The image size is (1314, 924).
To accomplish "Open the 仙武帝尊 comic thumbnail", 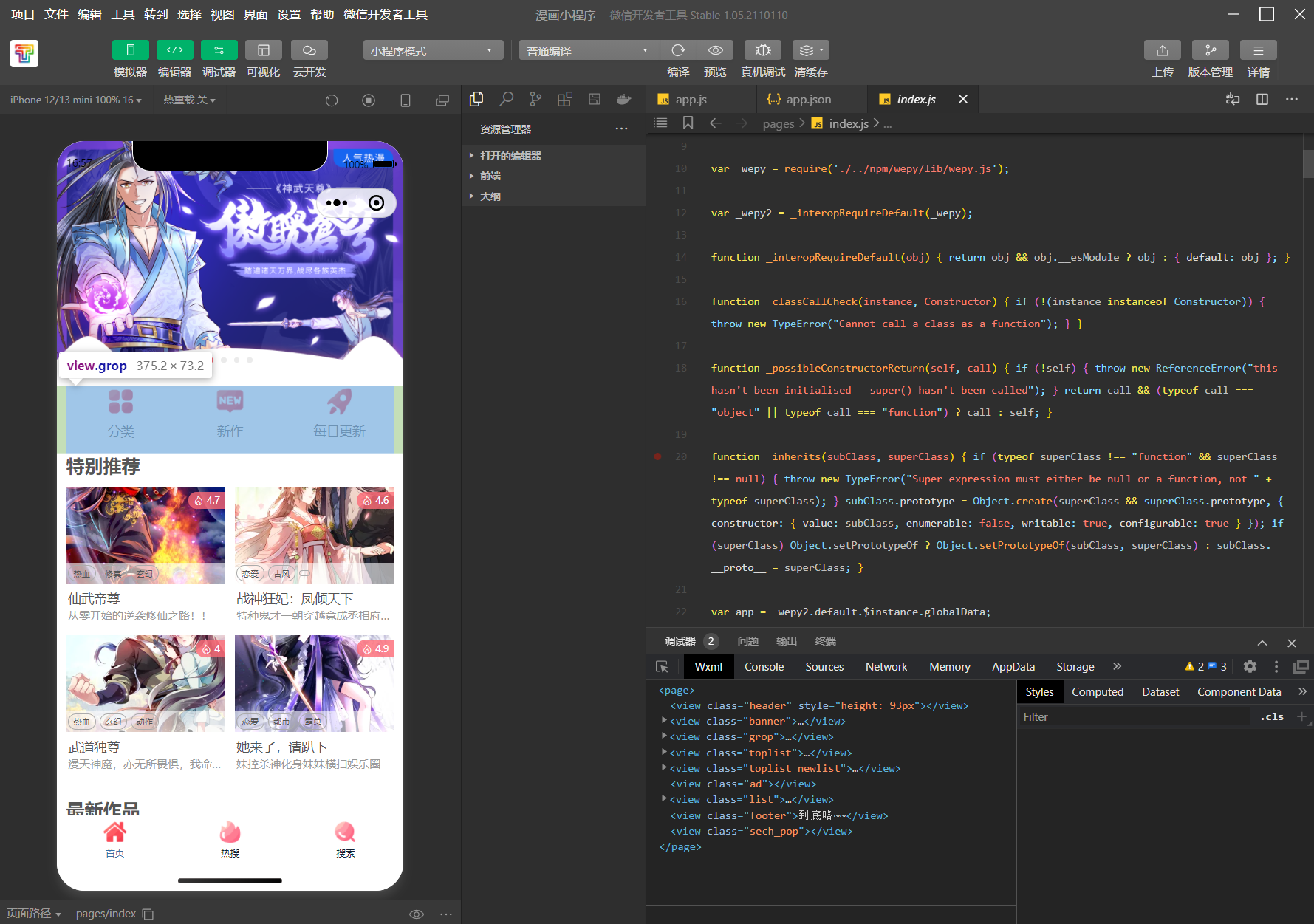I will (x=146, y=535).
